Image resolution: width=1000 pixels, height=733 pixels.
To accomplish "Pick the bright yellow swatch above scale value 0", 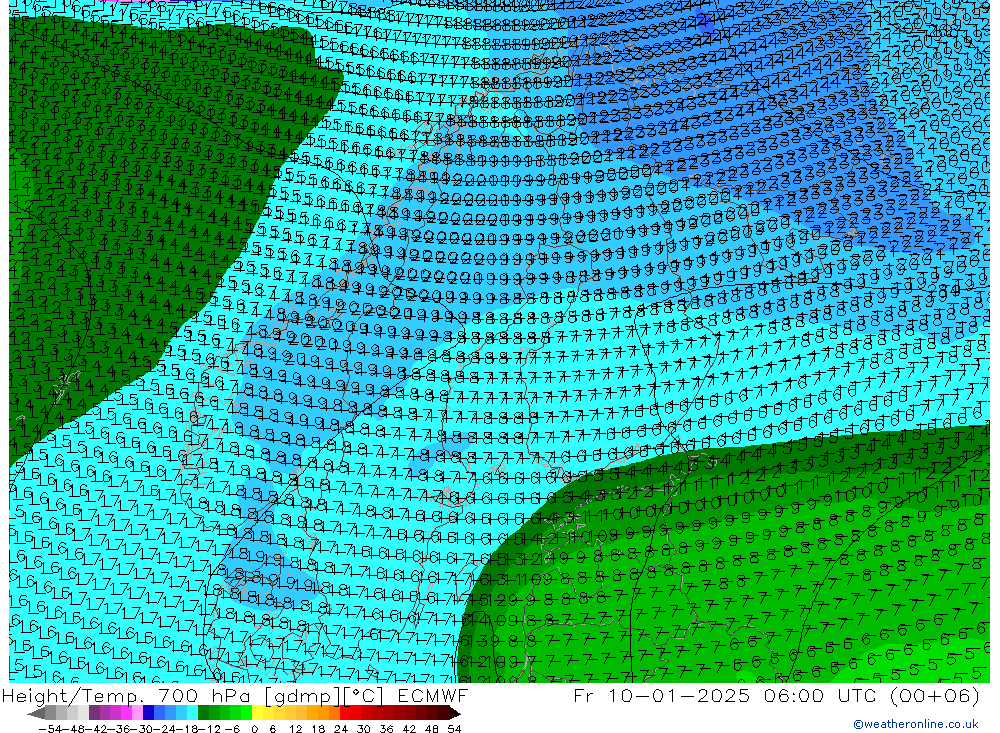I will coord(258,713).
